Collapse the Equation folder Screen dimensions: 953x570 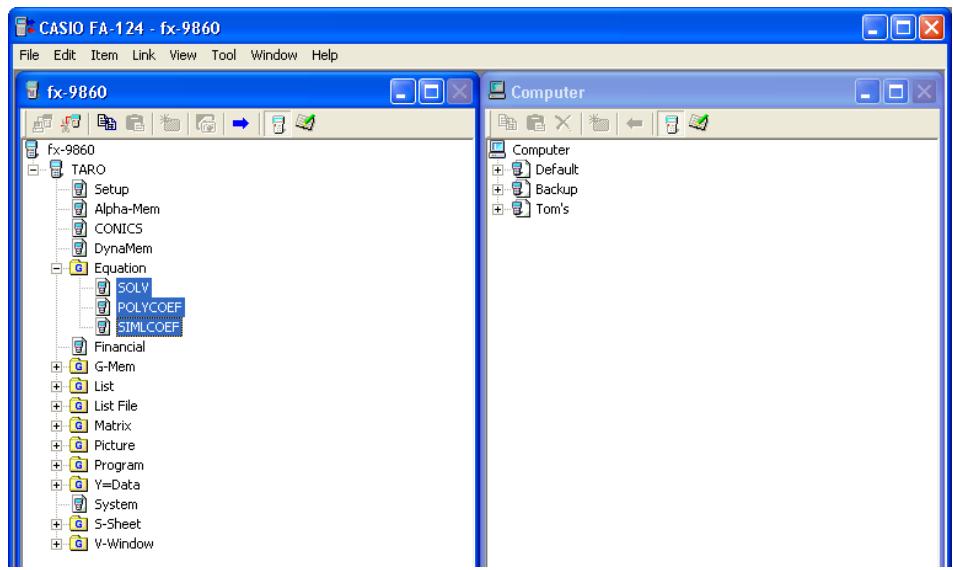[57, 268]
